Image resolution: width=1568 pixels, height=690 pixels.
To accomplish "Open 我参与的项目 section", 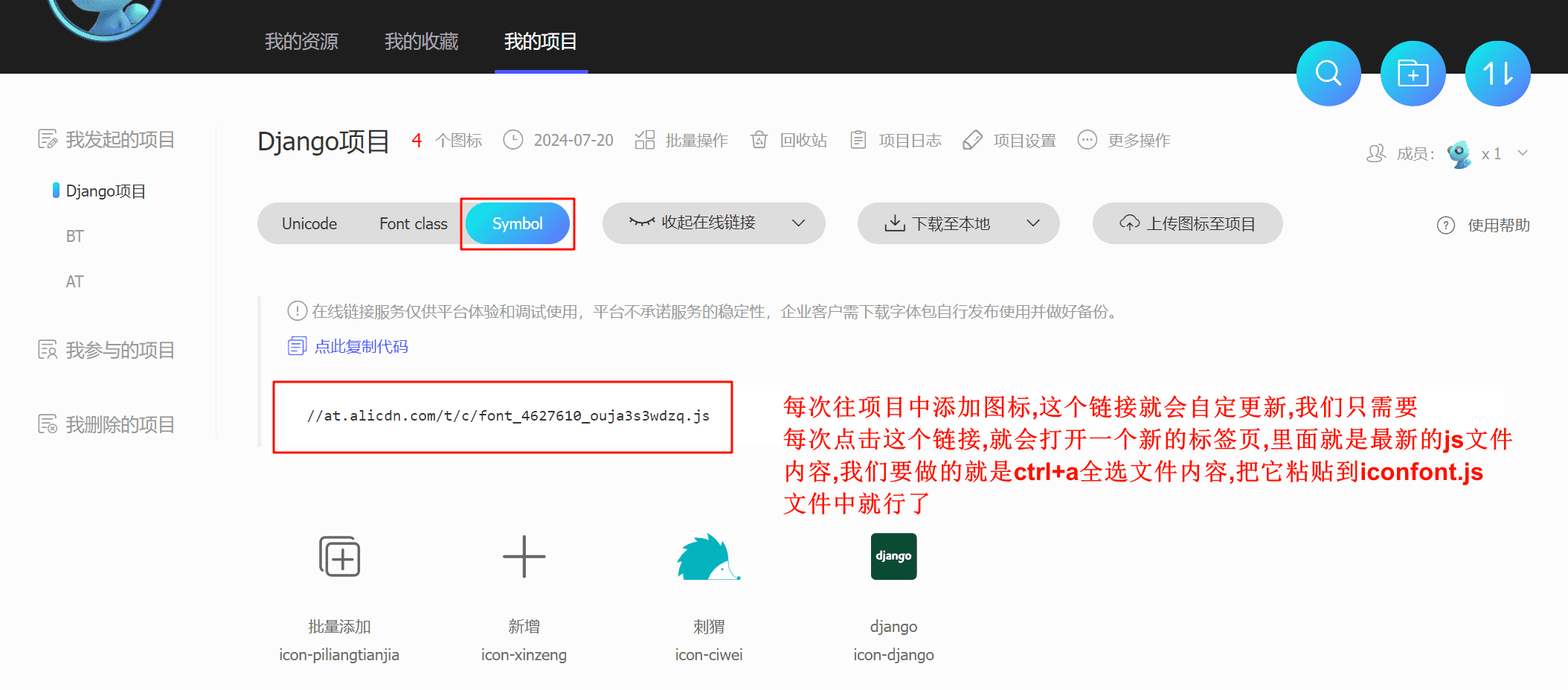I will click(x=121, y=350).
